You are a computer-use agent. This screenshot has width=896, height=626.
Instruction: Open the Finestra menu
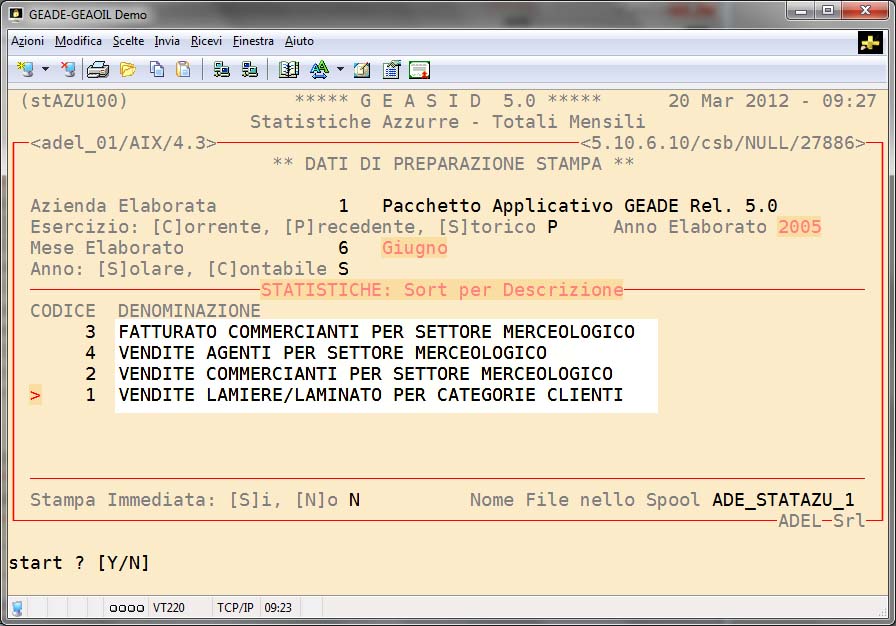[x=253, y=41]
